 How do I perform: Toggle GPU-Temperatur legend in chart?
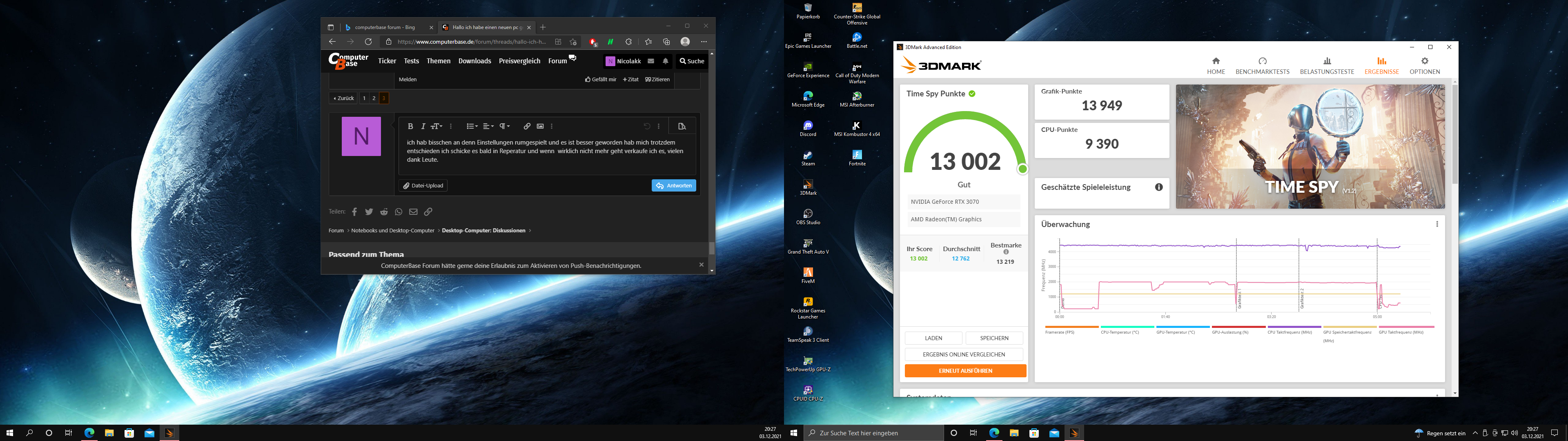(1175, 332)
